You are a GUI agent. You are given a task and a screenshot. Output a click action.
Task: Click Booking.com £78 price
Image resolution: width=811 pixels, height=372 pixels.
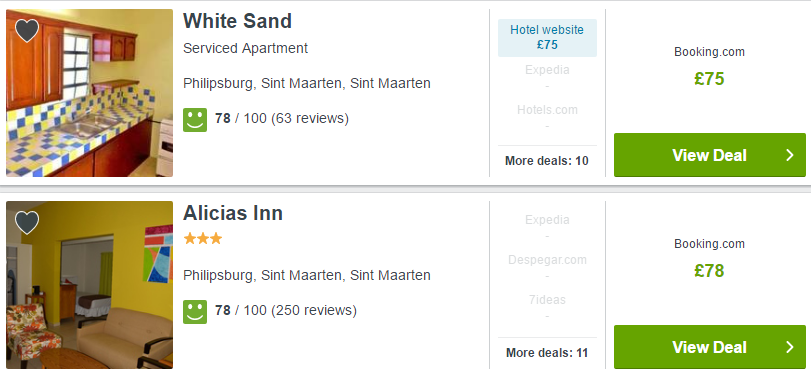[x=709, y=271]
